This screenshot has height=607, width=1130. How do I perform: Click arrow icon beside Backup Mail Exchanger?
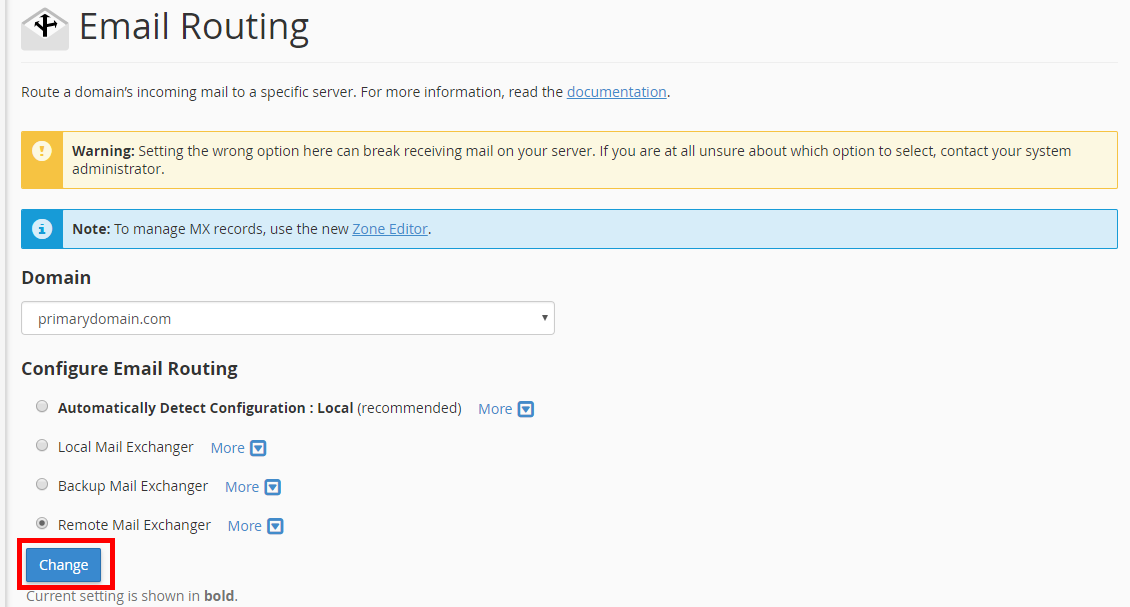click(272, 487)
